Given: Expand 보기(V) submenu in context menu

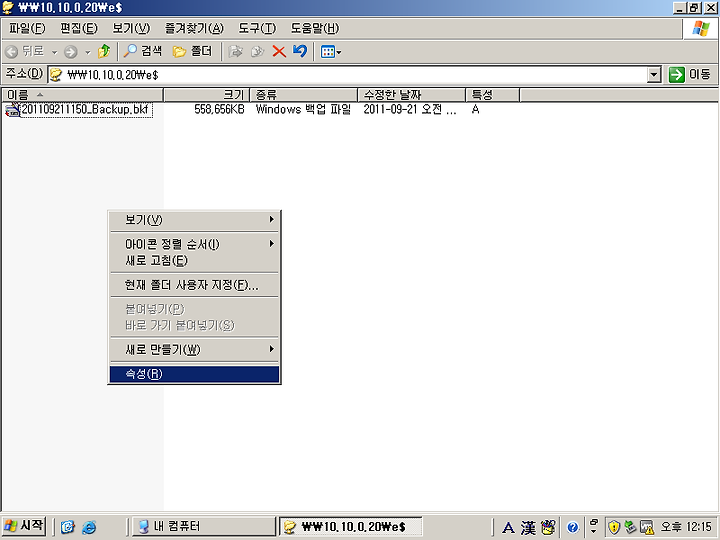Looking at the screenshot, I should pos(194,220).
